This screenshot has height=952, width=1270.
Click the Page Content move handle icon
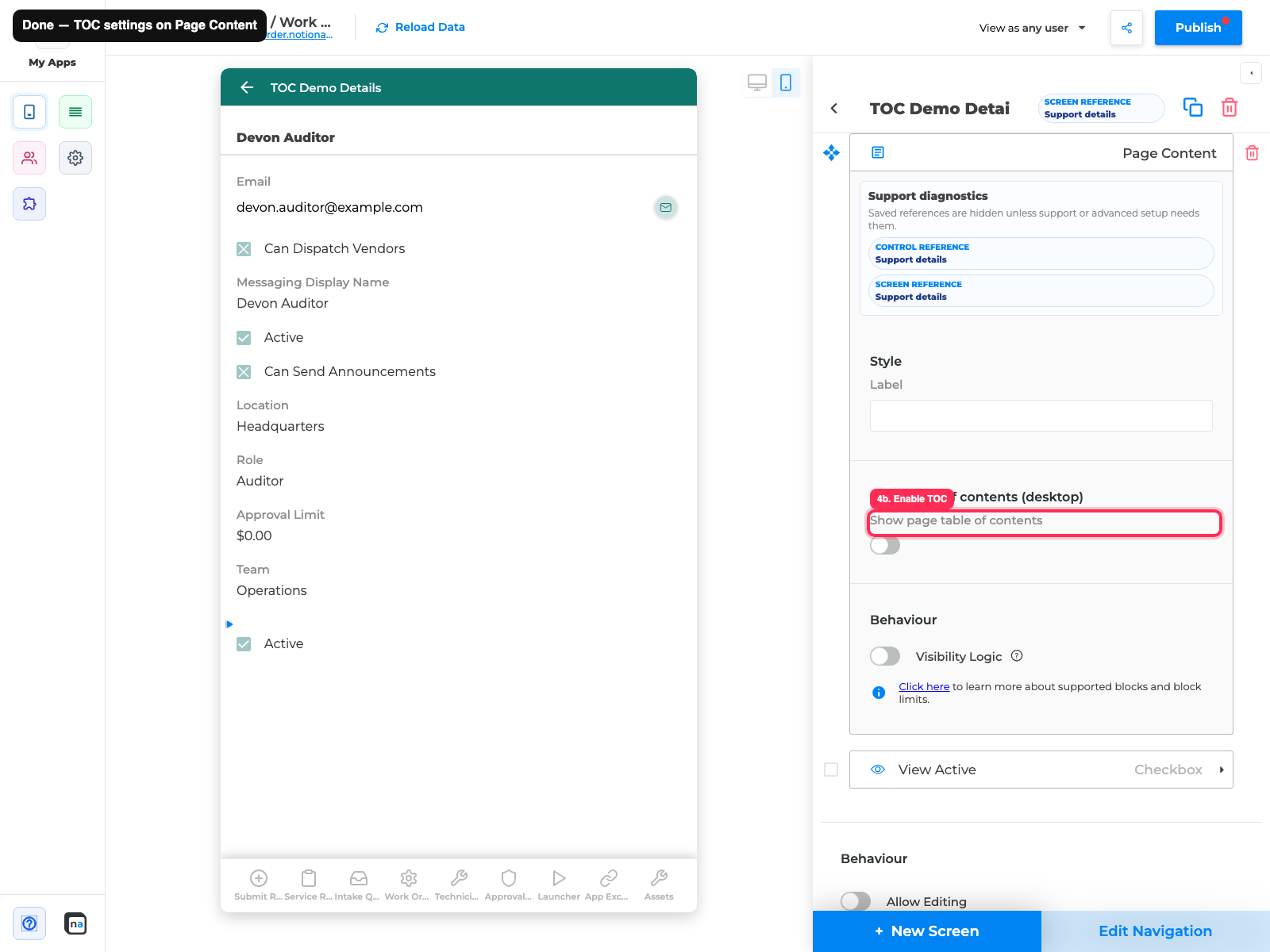(x=831, y=153)
